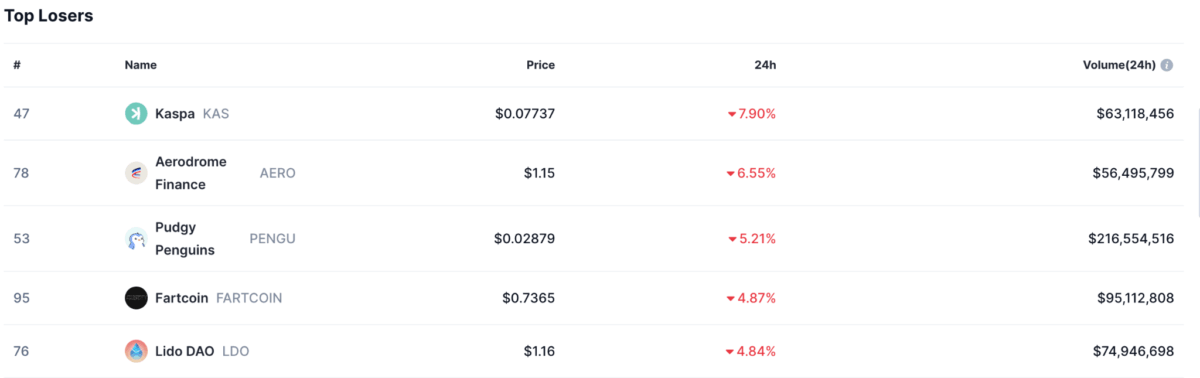Sort by the Price column header
1200x378 pixels.
540,65
